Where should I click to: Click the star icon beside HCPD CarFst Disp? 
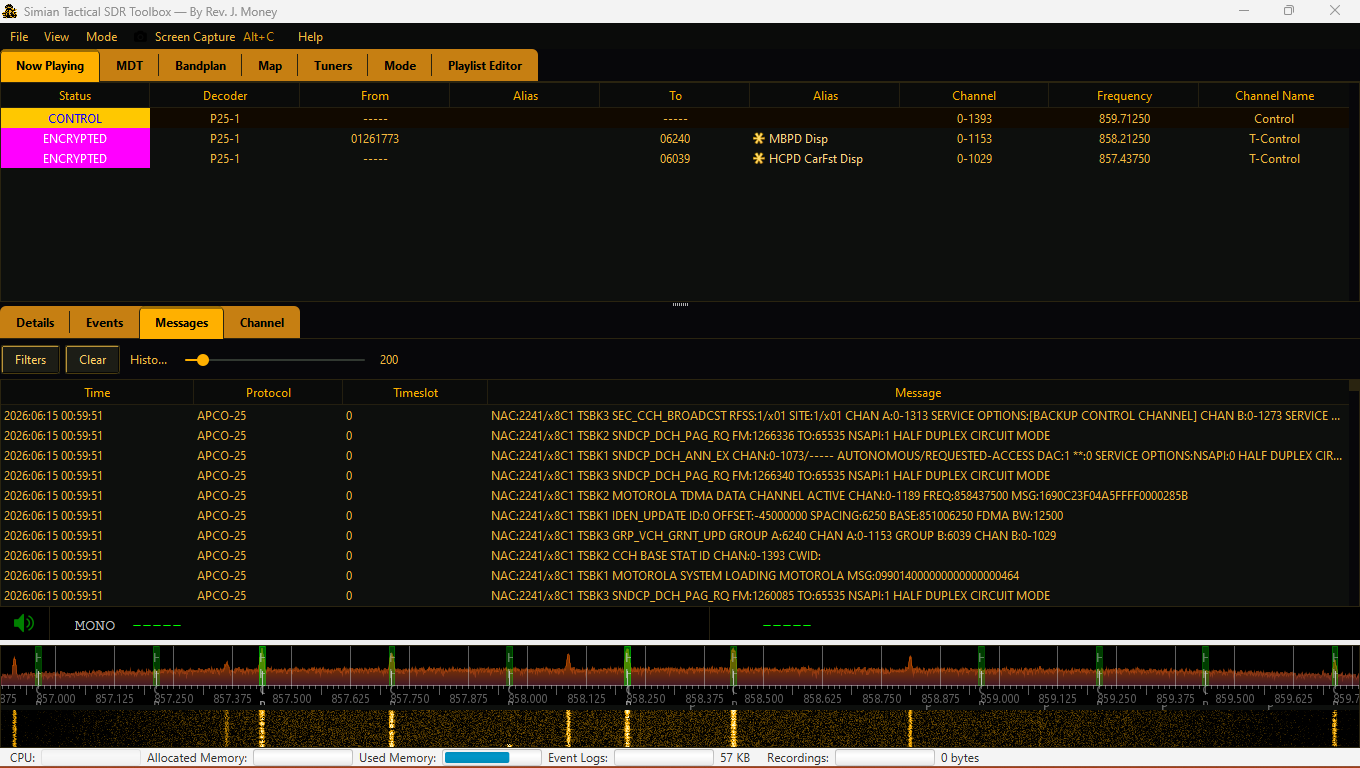point(759,159)
